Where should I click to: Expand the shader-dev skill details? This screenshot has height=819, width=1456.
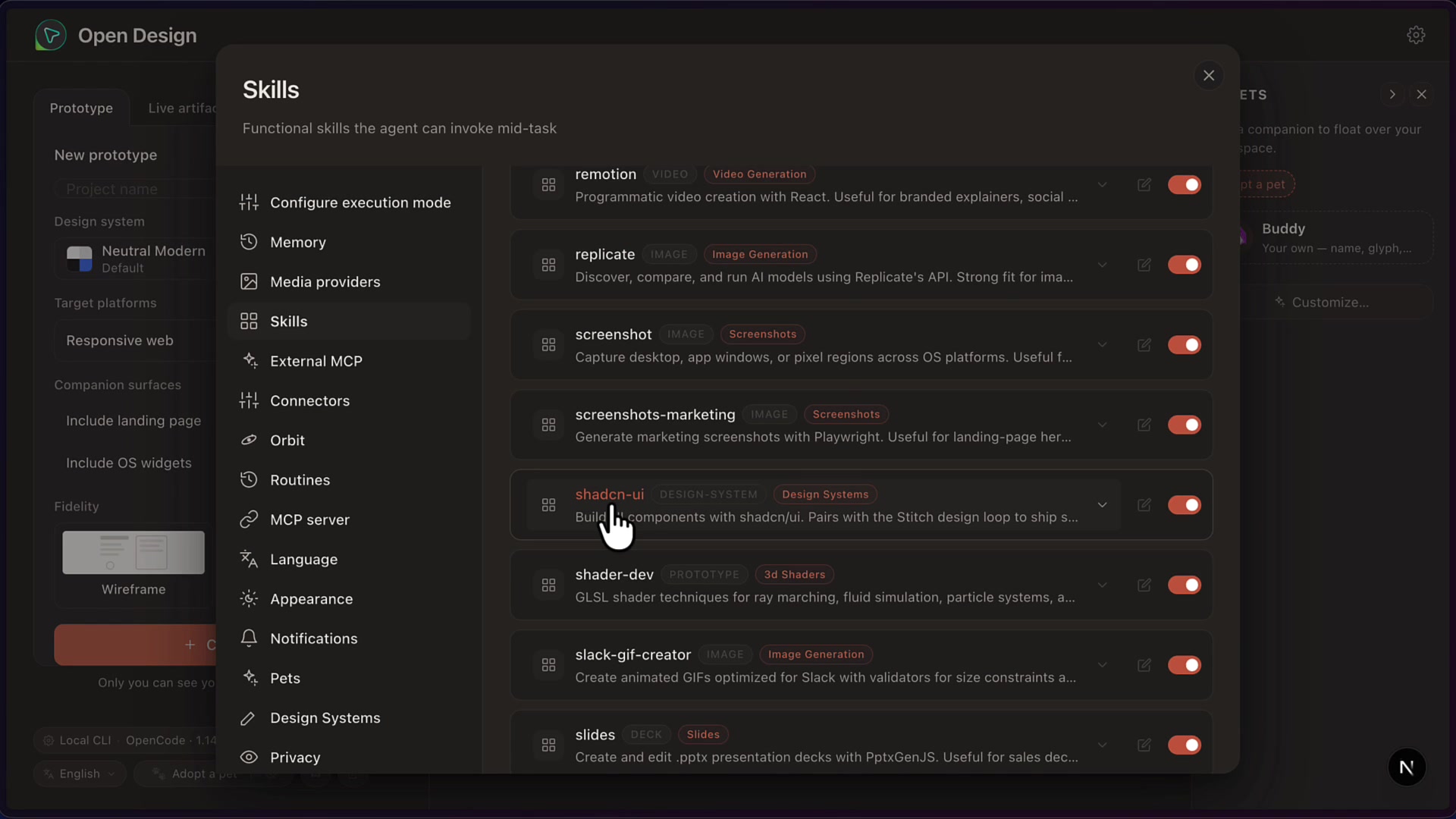click(1103, 585)
